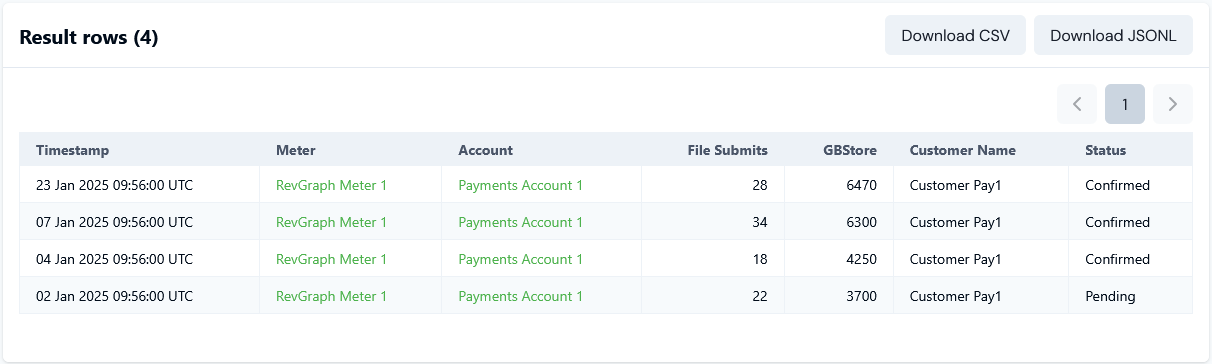Open Payments Account 1 link in 04 Jan row
1212x364 pixels.
click(520, 259)
